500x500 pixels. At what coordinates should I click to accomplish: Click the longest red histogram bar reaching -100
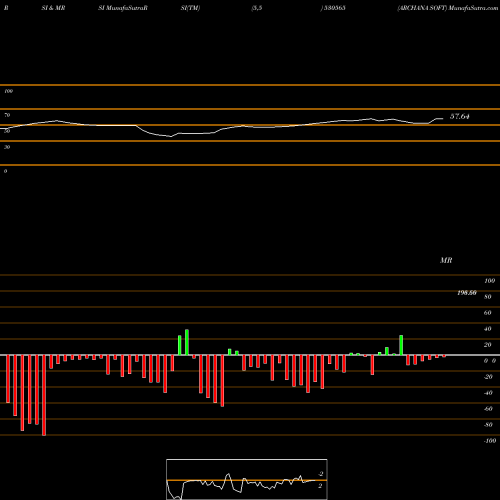44,395
